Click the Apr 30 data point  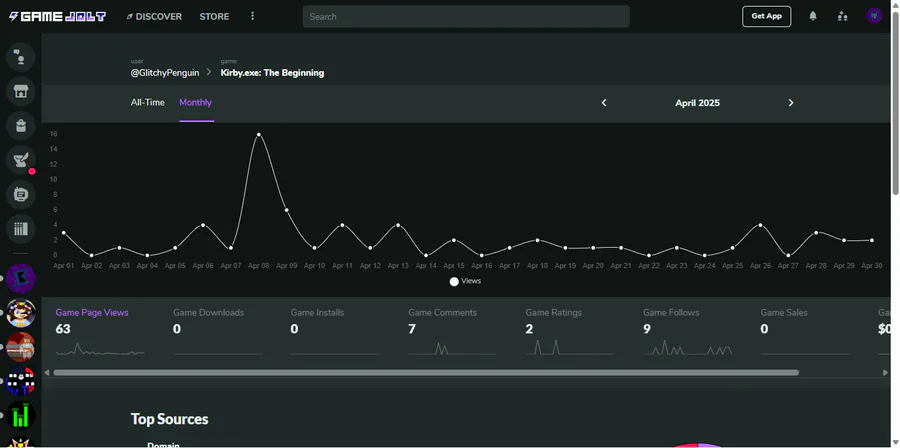(x=872, y=240)
